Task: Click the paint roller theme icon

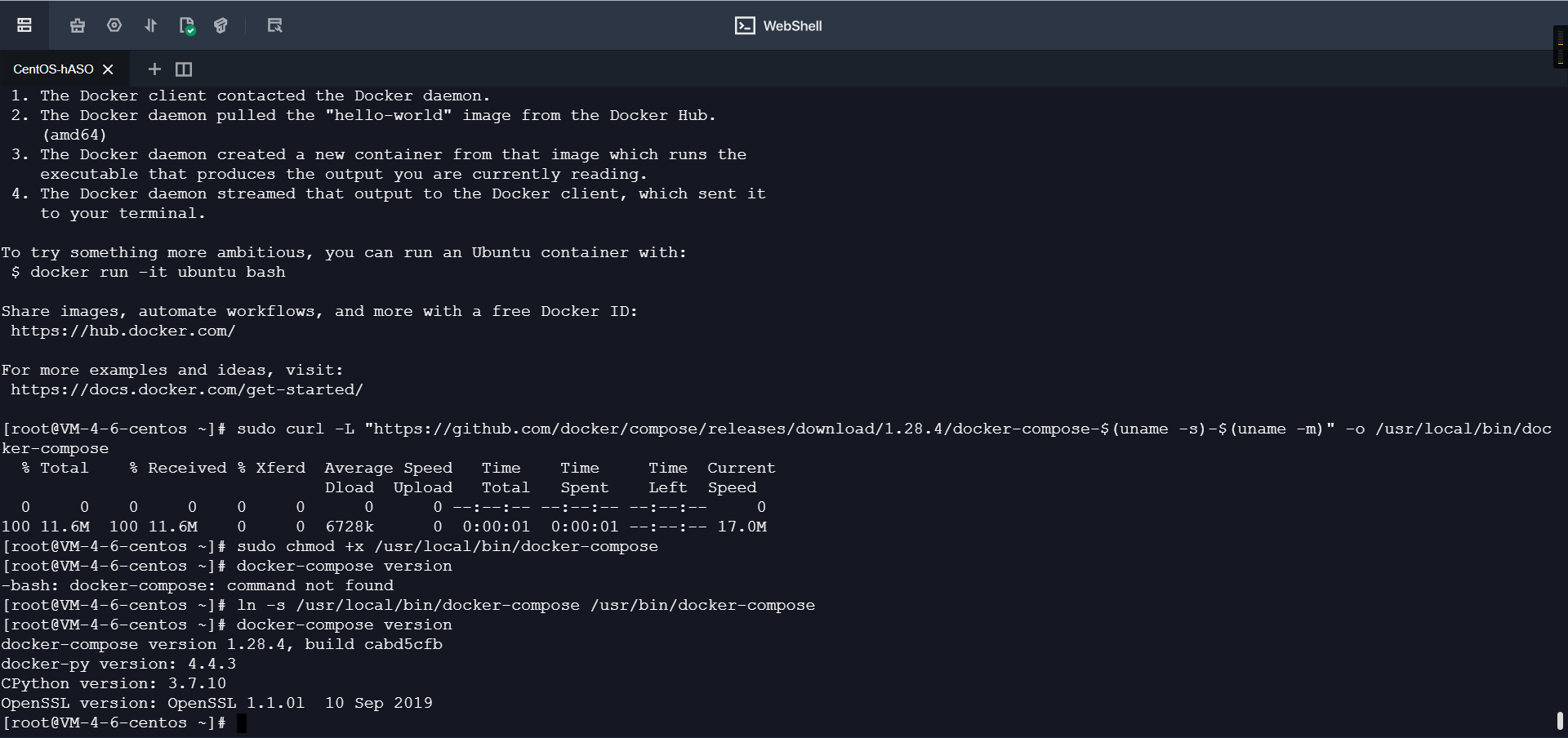Action: coord(220,25)
